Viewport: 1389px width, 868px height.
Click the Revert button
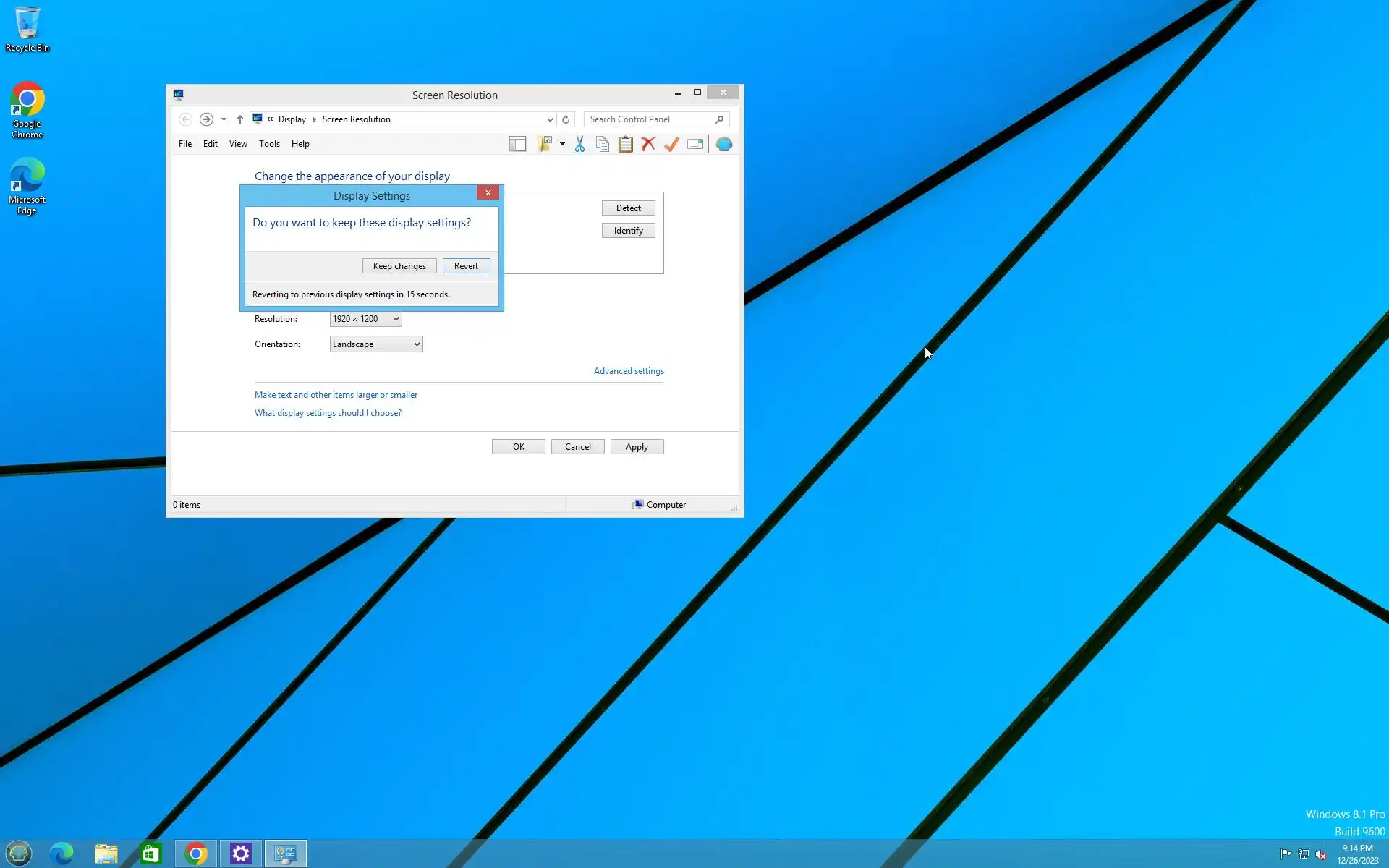coord(466,266)
